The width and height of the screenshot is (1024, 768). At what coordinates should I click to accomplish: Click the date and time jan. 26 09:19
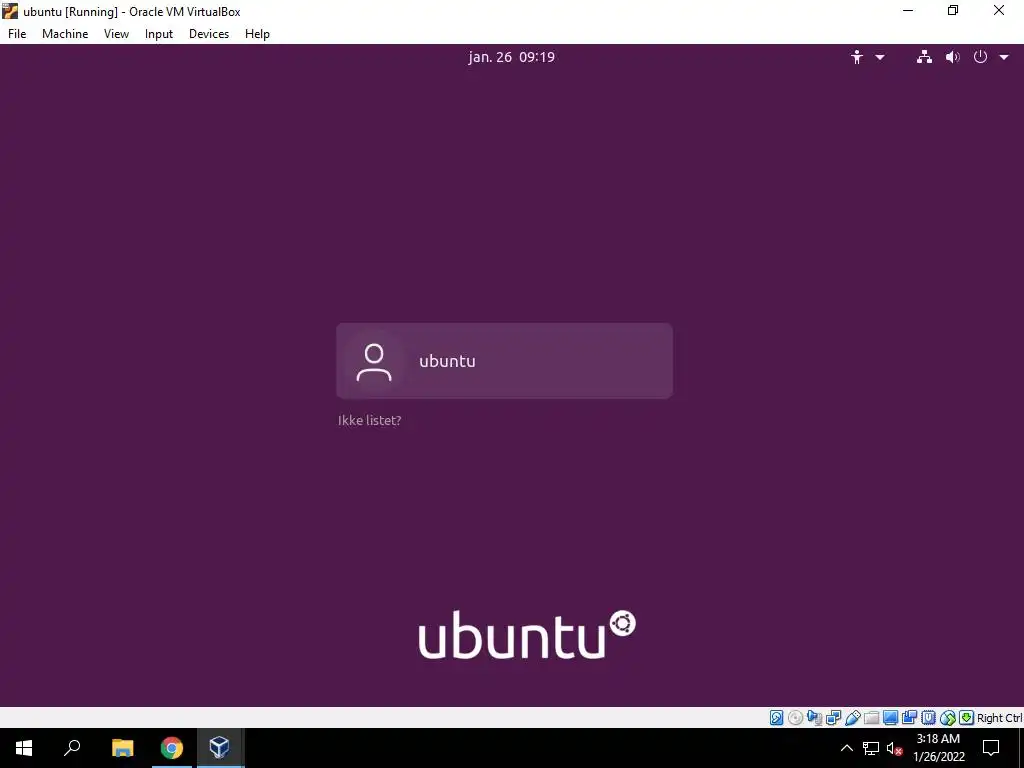tap(511, 57)
